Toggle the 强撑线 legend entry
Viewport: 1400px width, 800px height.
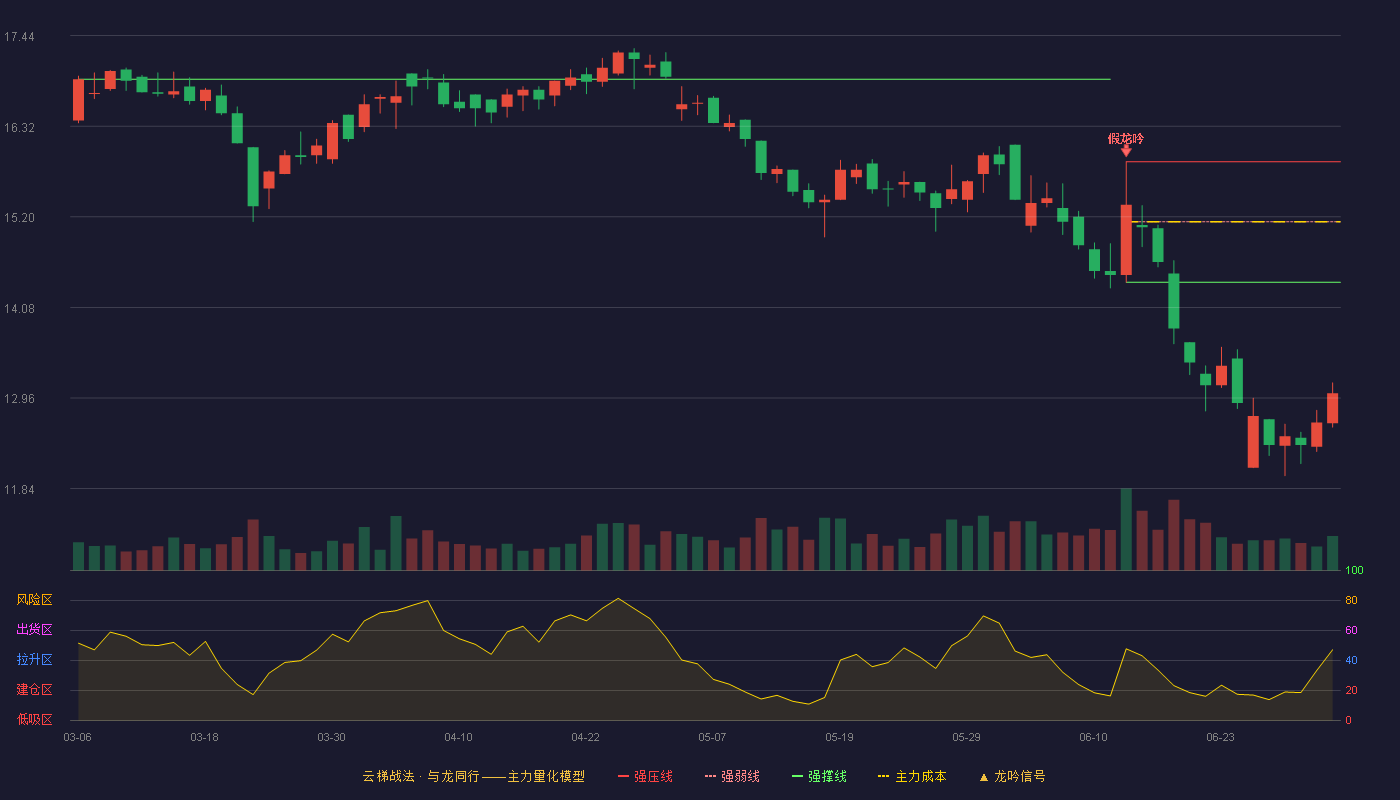[x=819, y=776]
